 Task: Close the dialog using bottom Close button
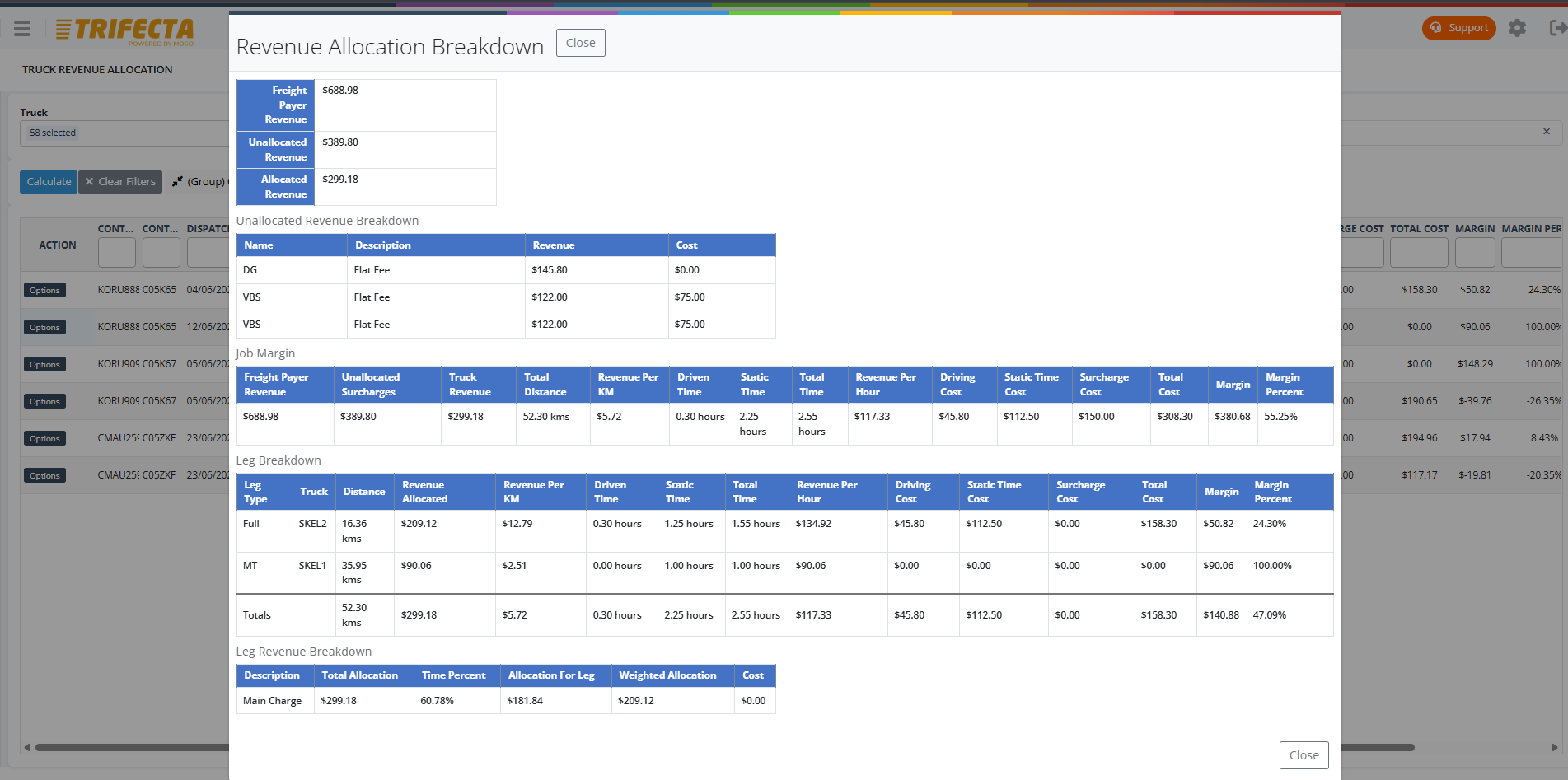(x=1304, y=755)
